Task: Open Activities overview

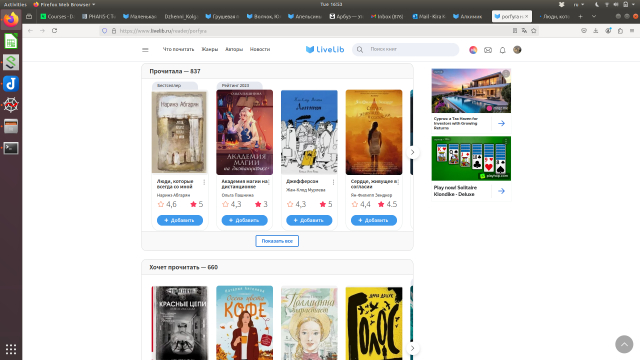Action: pyautogui.click(x=15, y=4)
